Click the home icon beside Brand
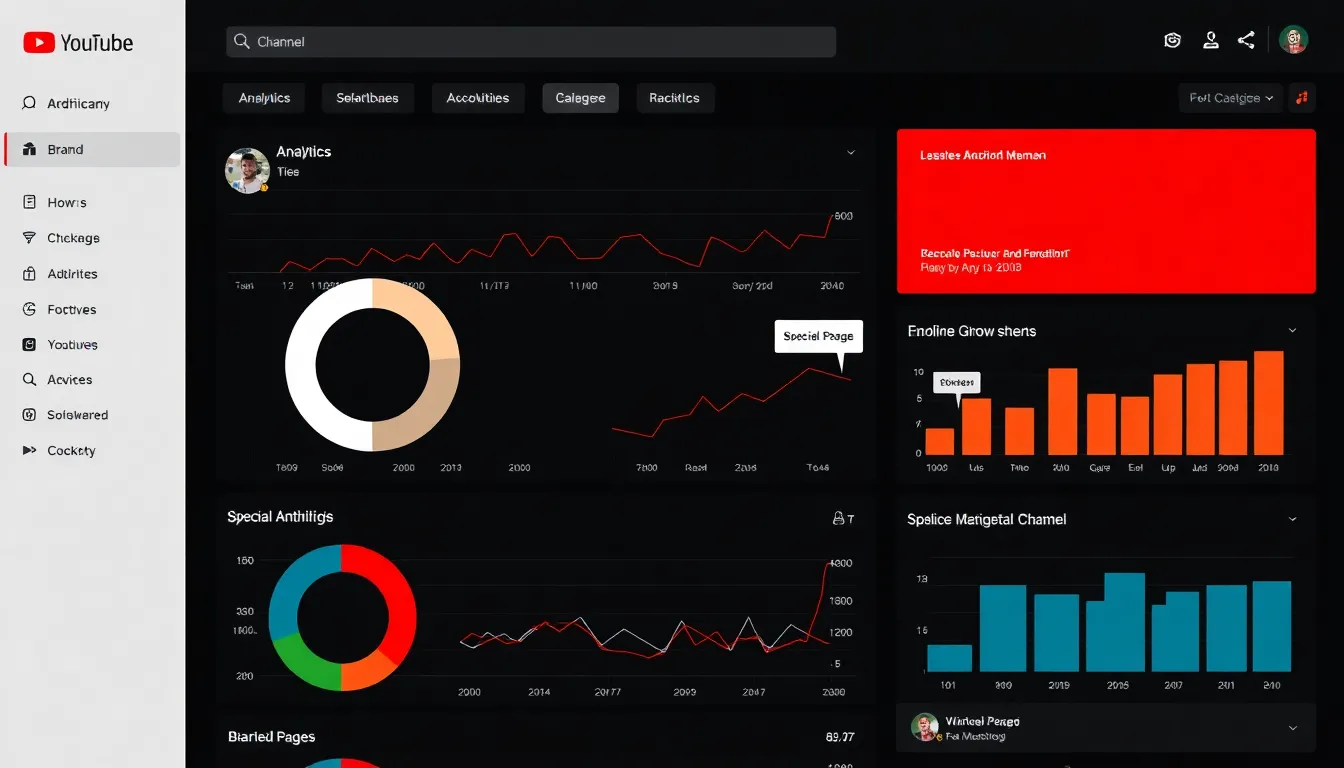Screen dimensions: 1344x768 tap(28, 149)
